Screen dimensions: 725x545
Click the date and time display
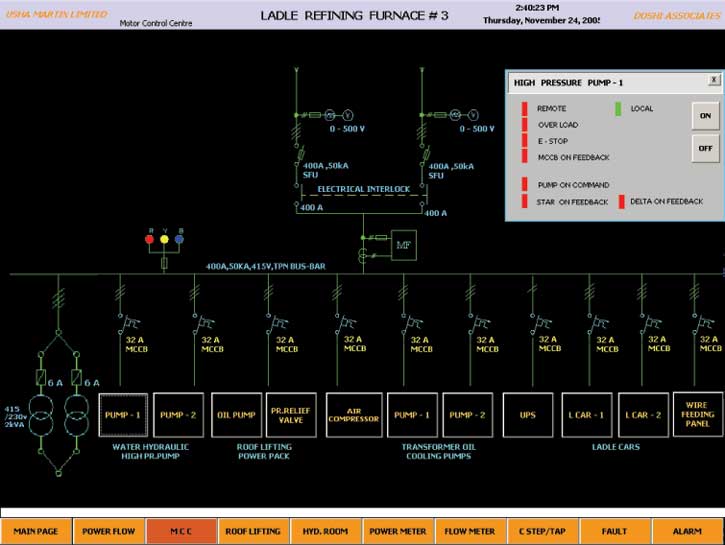541,14
